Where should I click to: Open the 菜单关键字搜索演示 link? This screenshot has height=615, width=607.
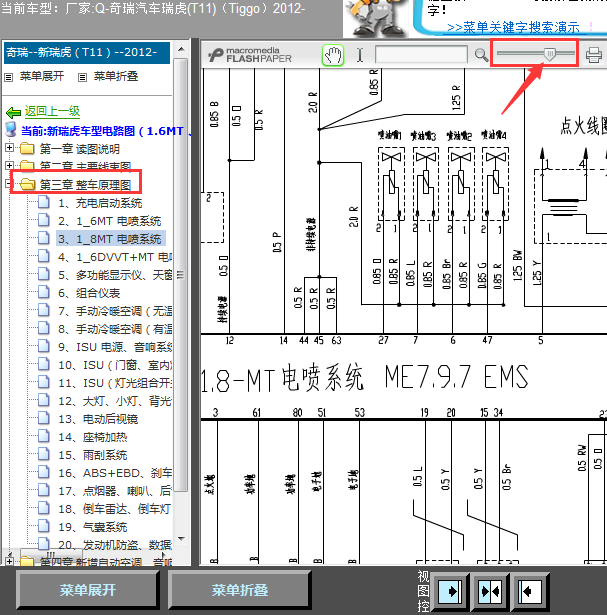tap(513, 27)
